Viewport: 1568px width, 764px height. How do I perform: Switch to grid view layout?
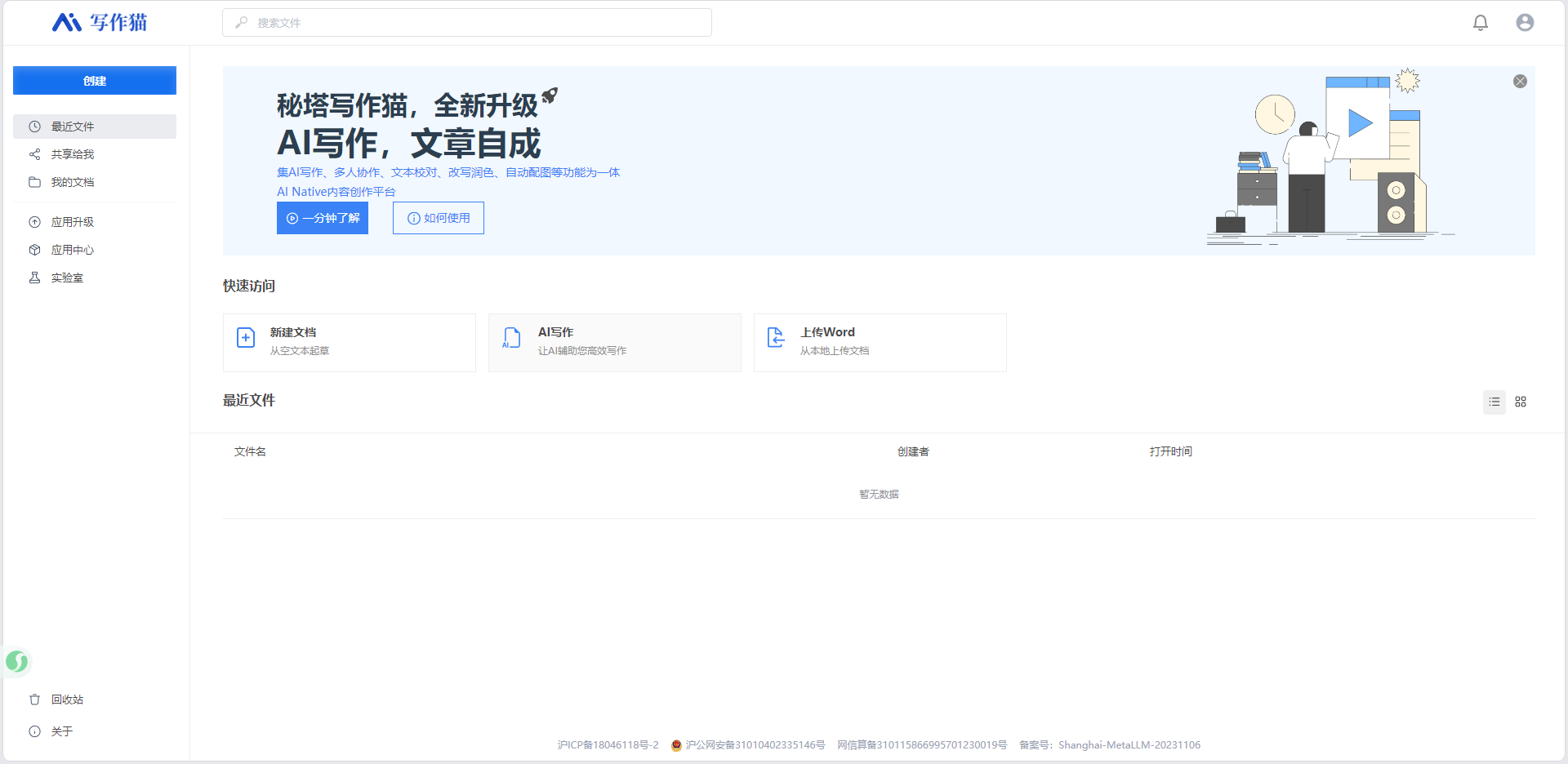point(1520,402)
